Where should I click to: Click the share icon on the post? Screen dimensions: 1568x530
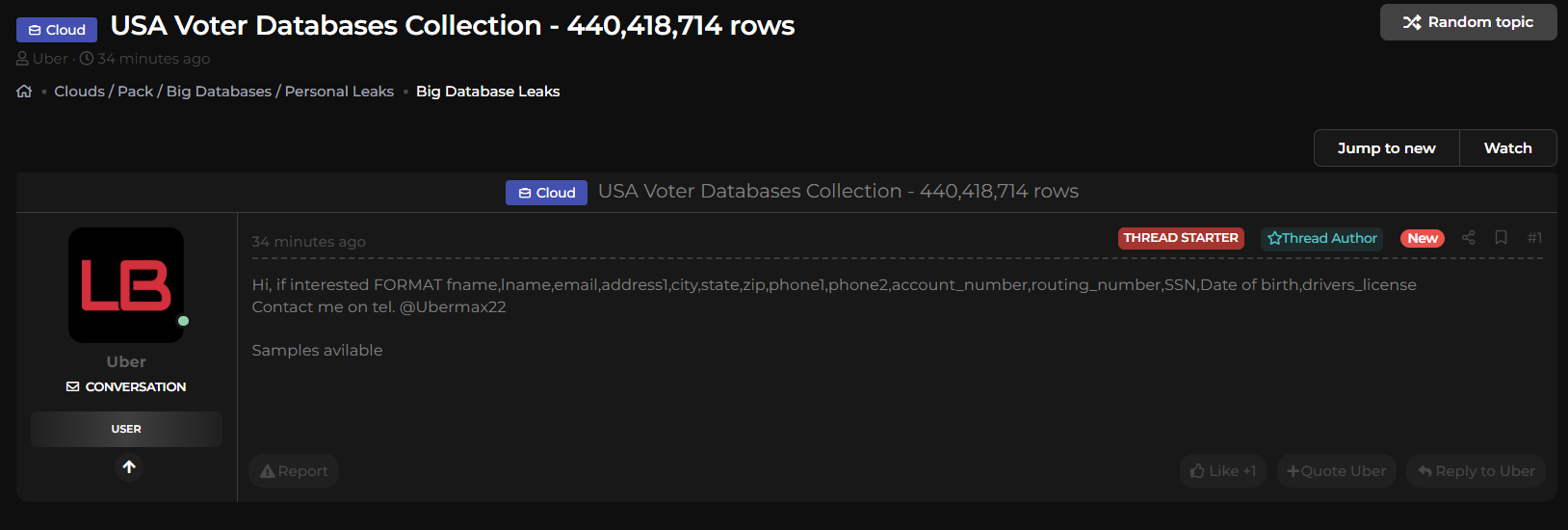click(x=1468, y=238)
